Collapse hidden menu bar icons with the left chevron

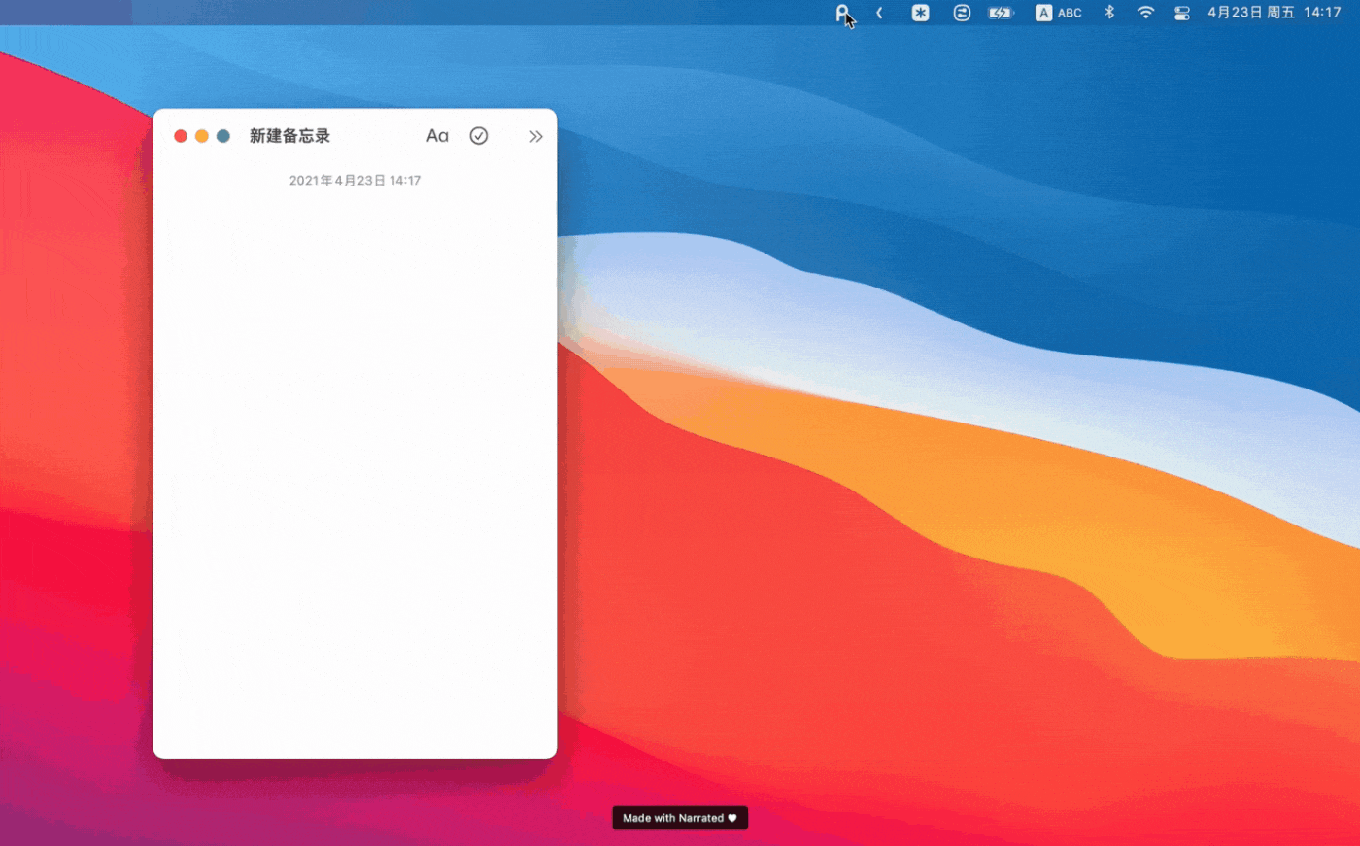click(x=878, y=13)
